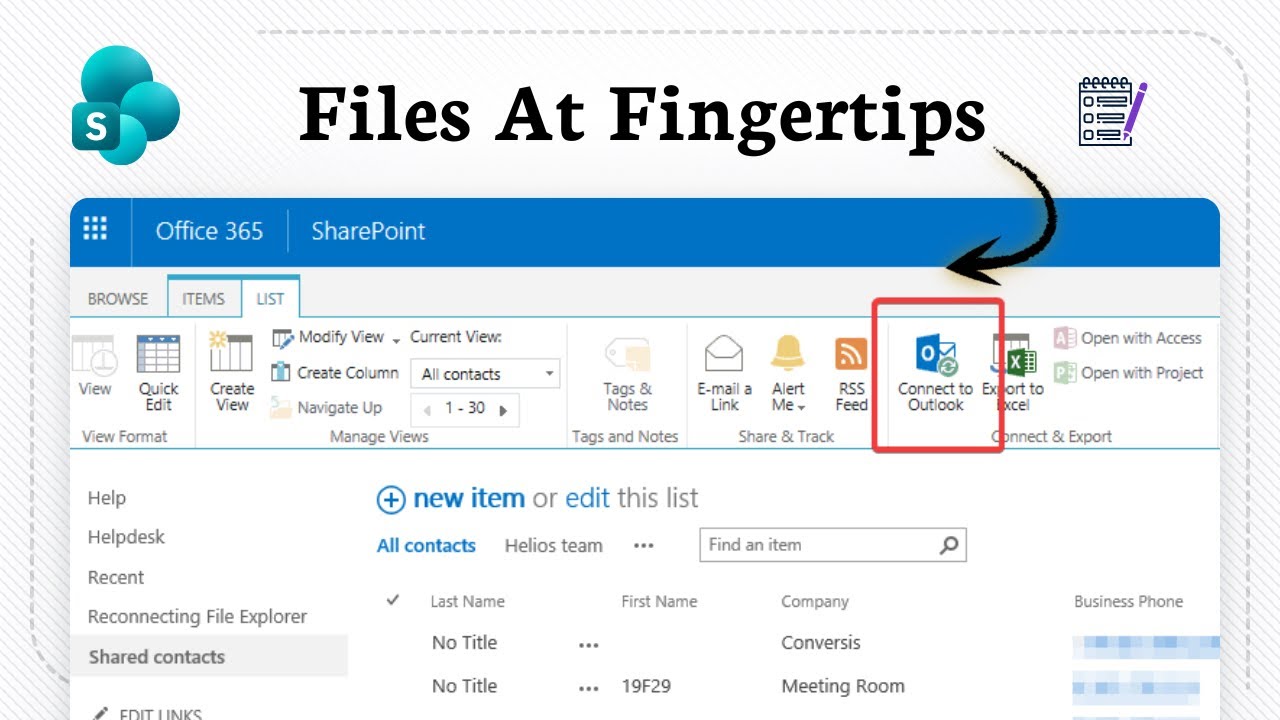The height and width of the screenshot is (720, 1280).
Task: Open the Modify View command
Action: 329,338
